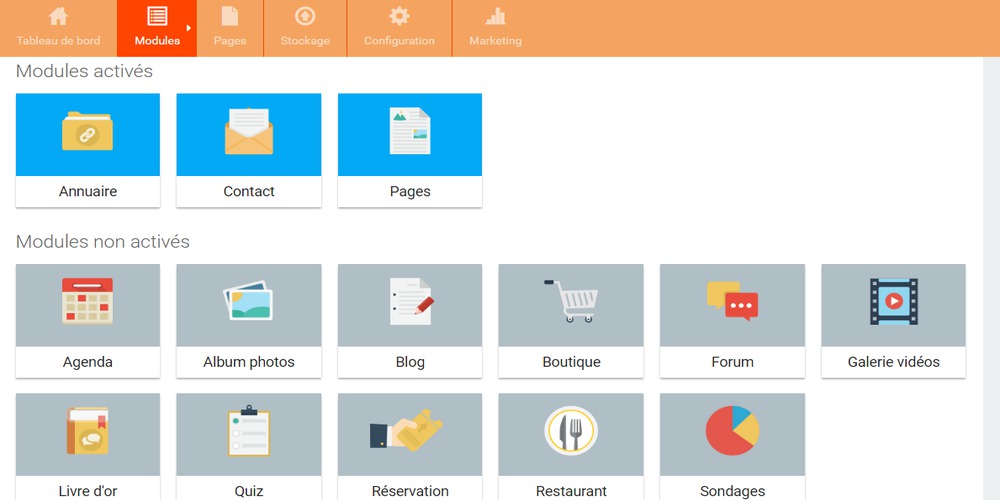1000x500 pixels.
Task: Open the Annuaire module label
Action: click(x=87, y=191)
